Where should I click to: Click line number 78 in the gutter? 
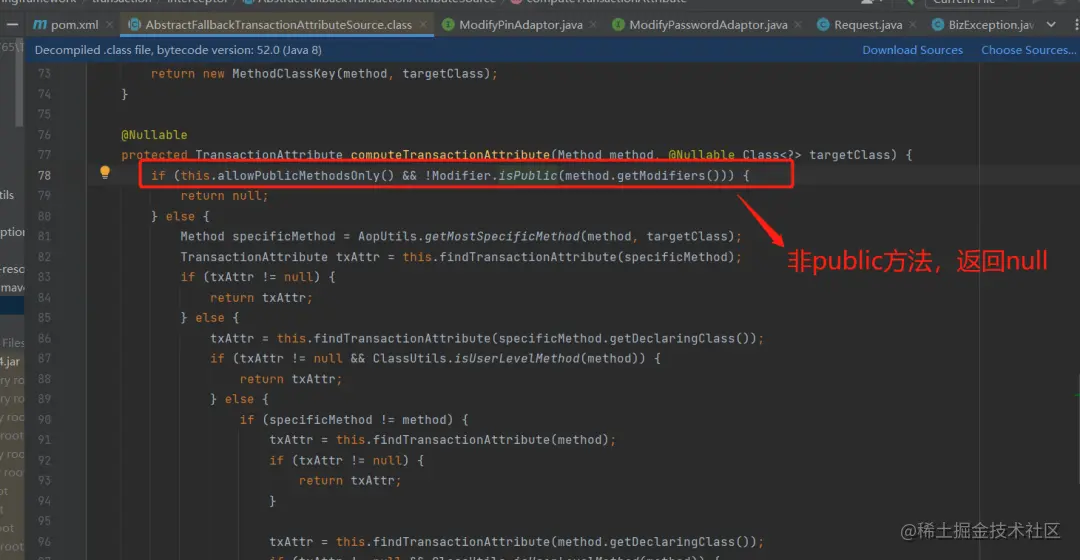pos(44,176)
